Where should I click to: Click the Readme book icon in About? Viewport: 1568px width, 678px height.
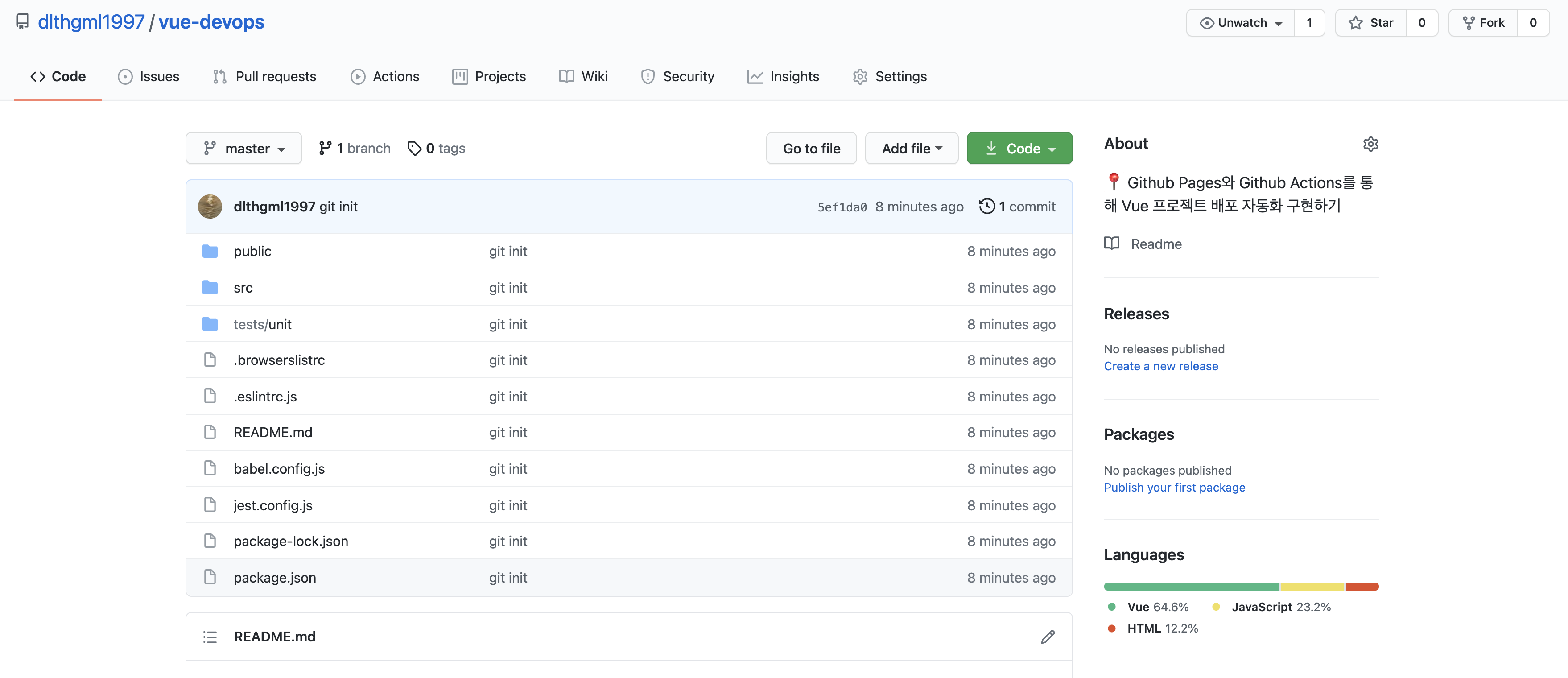(x=1111, y=244)
